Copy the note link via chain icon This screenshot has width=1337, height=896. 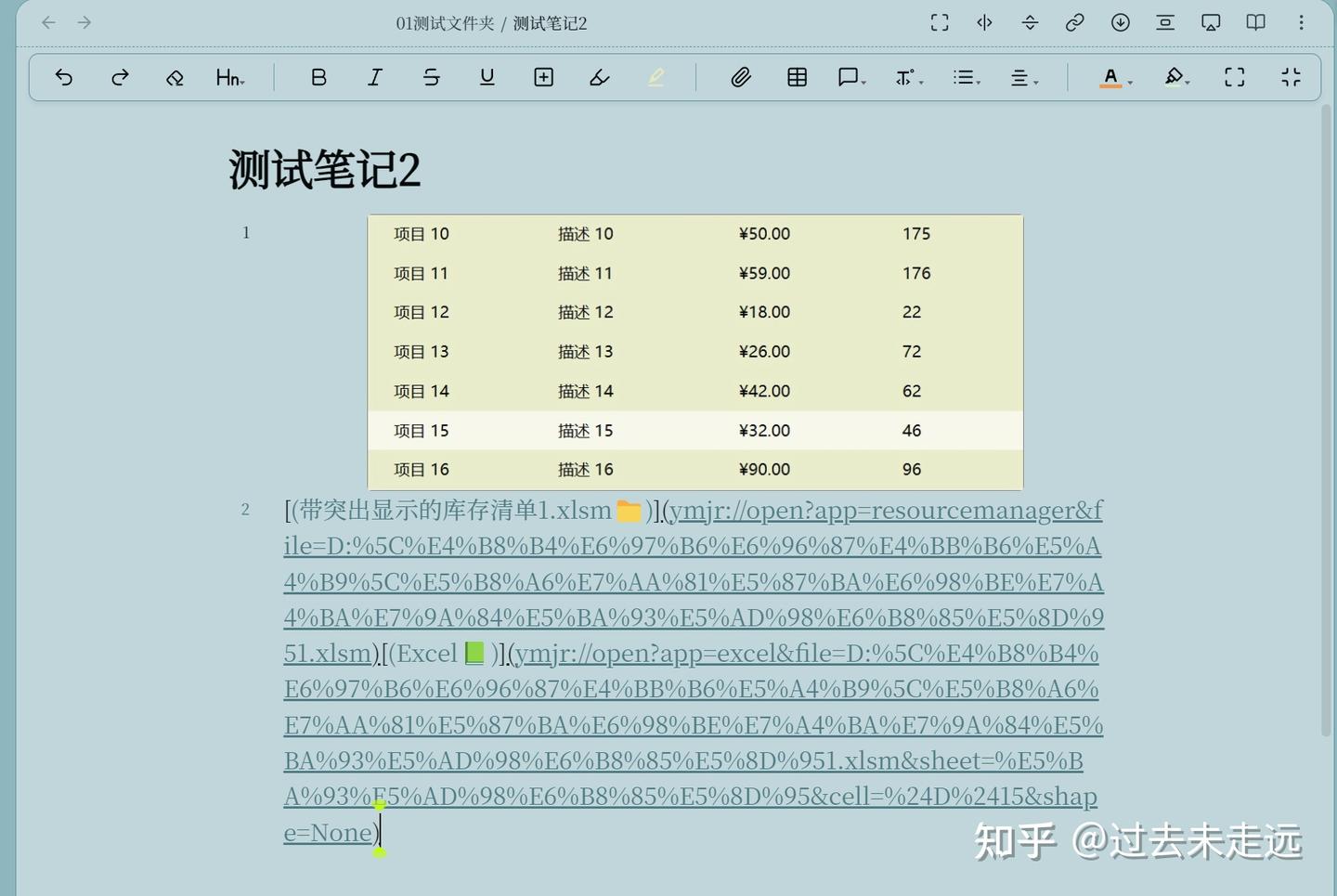click(x=1075, y=22)
